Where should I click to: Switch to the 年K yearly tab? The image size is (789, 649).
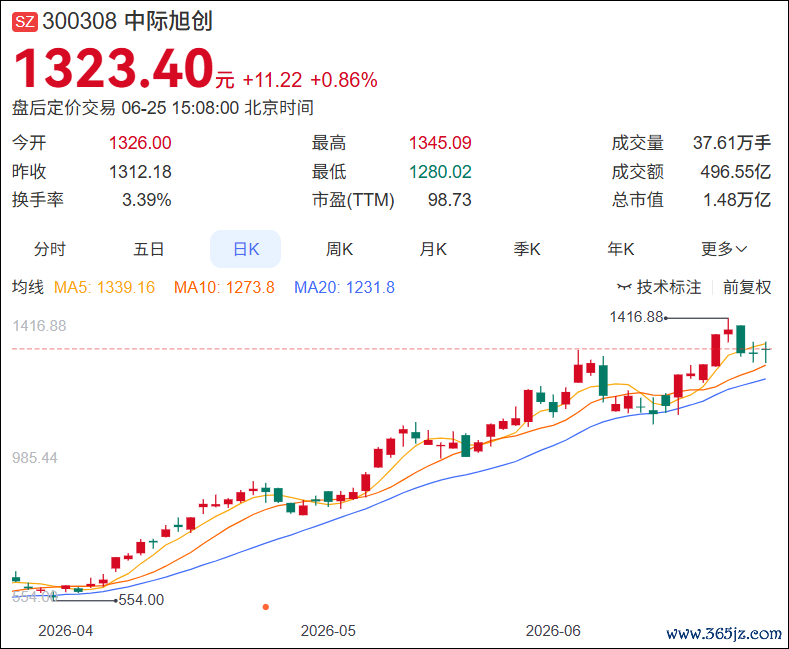coord(620,249)
